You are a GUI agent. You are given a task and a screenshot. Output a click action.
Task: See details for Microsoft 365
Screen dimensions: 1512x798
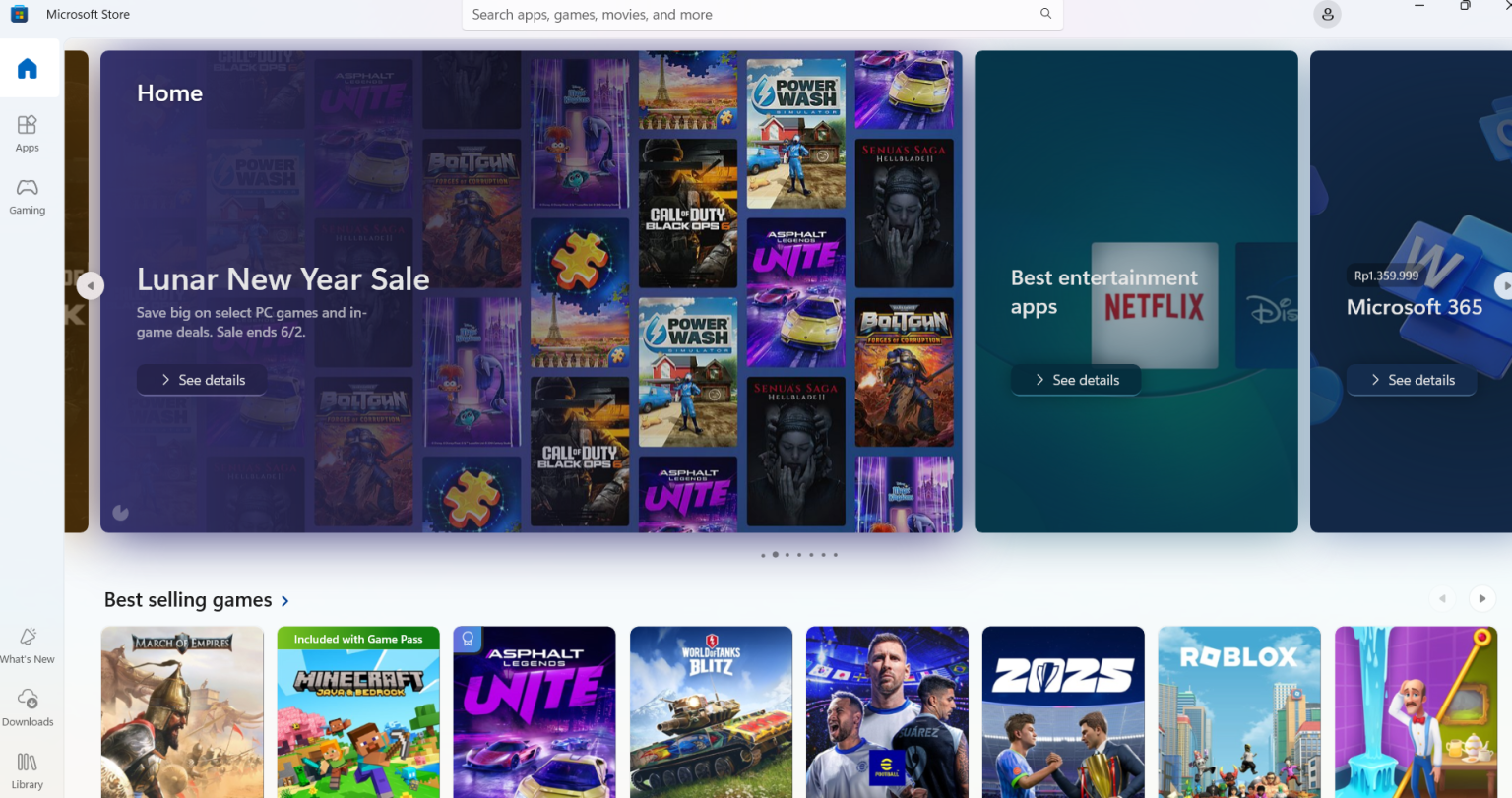point(1411,380)
